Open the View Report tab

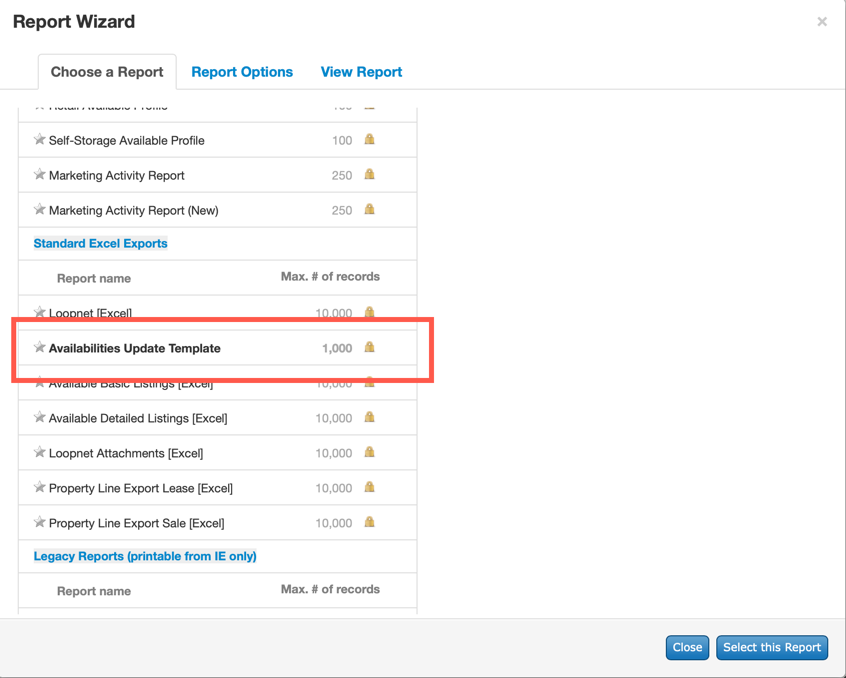(361, 72)
